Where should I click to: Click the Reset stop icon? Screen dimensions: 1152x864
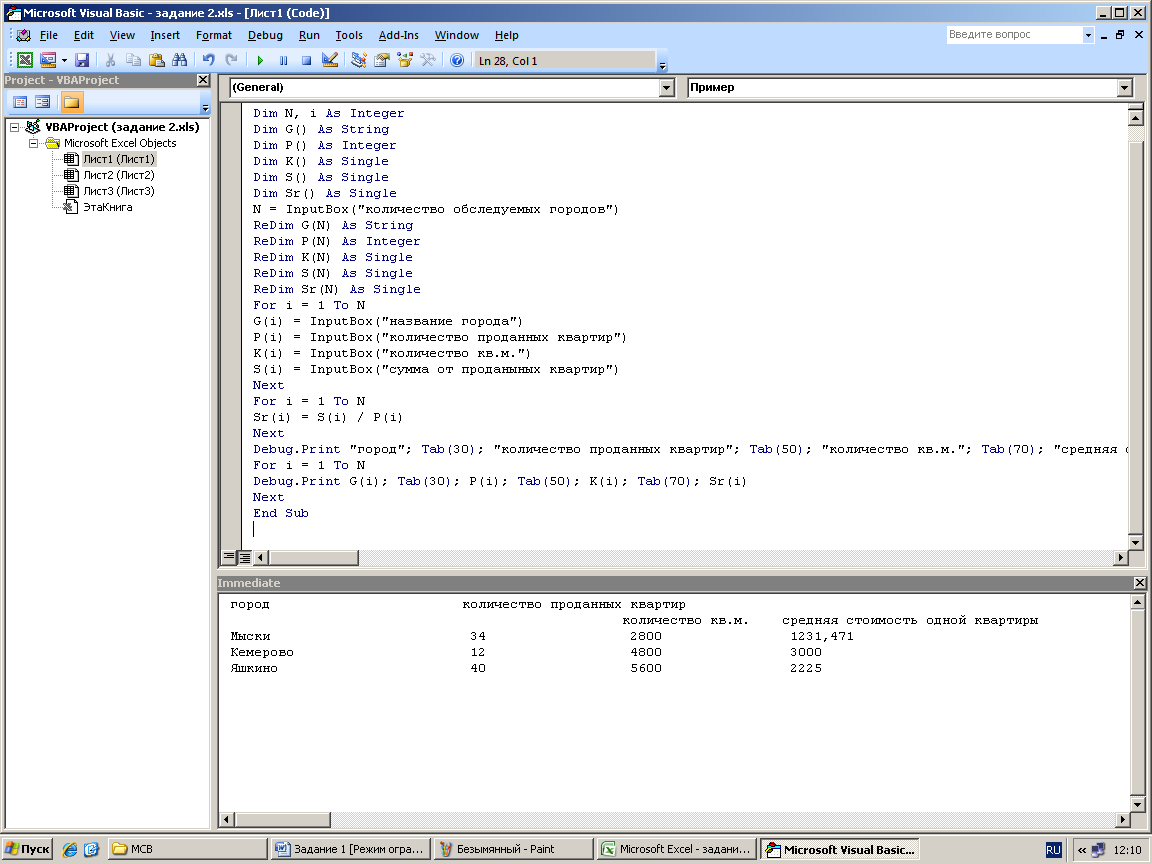pos(306,61)
